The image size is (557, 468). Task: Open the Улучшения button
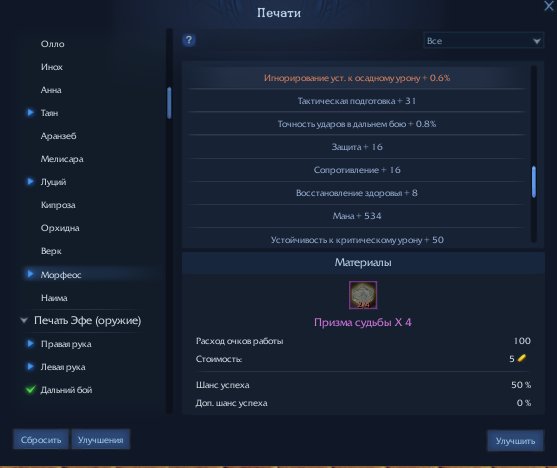tap(101, 440)
